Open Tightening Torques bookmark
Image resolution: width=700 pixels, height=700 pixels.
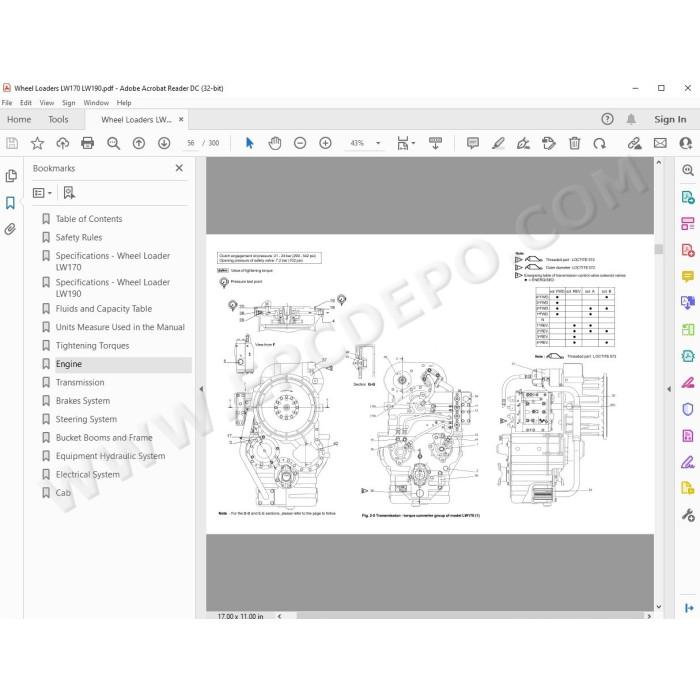92,346
